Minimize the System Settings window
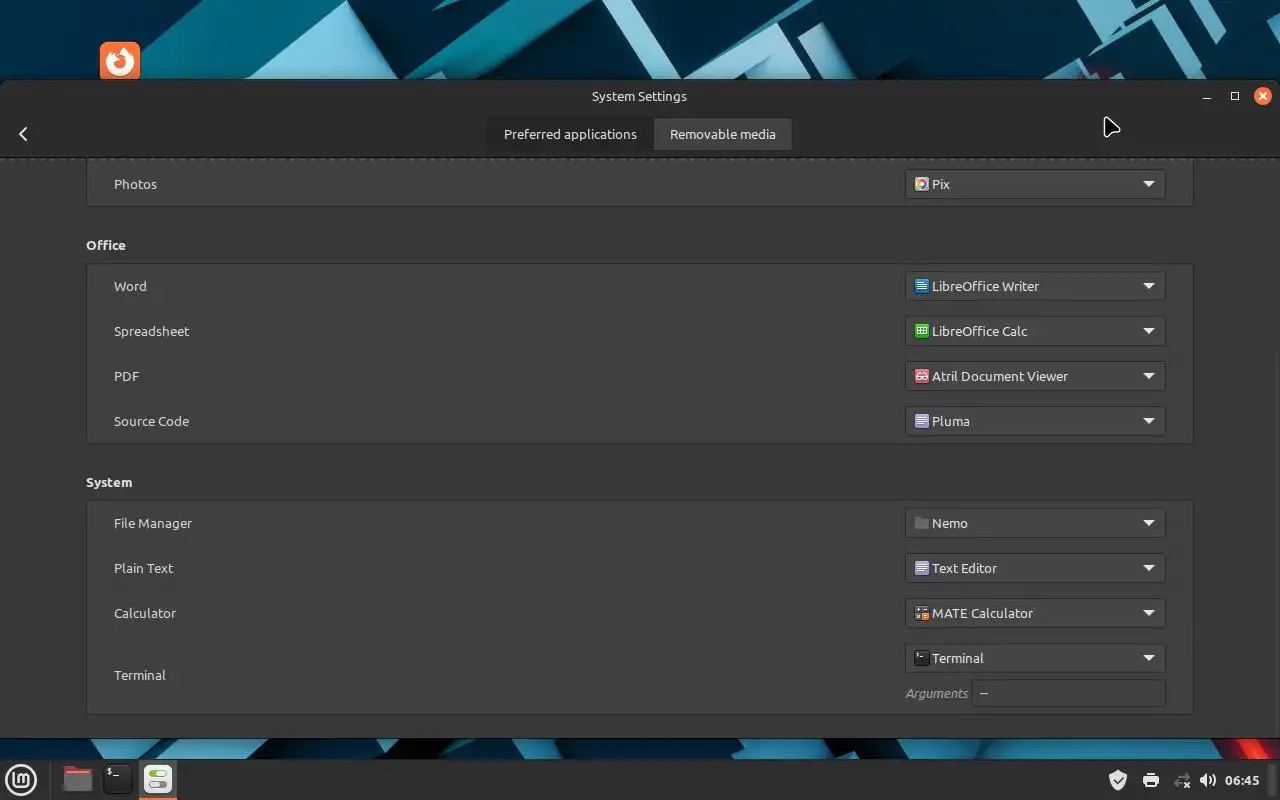This screenshot has height=800, width=1280. (1207, 96)
